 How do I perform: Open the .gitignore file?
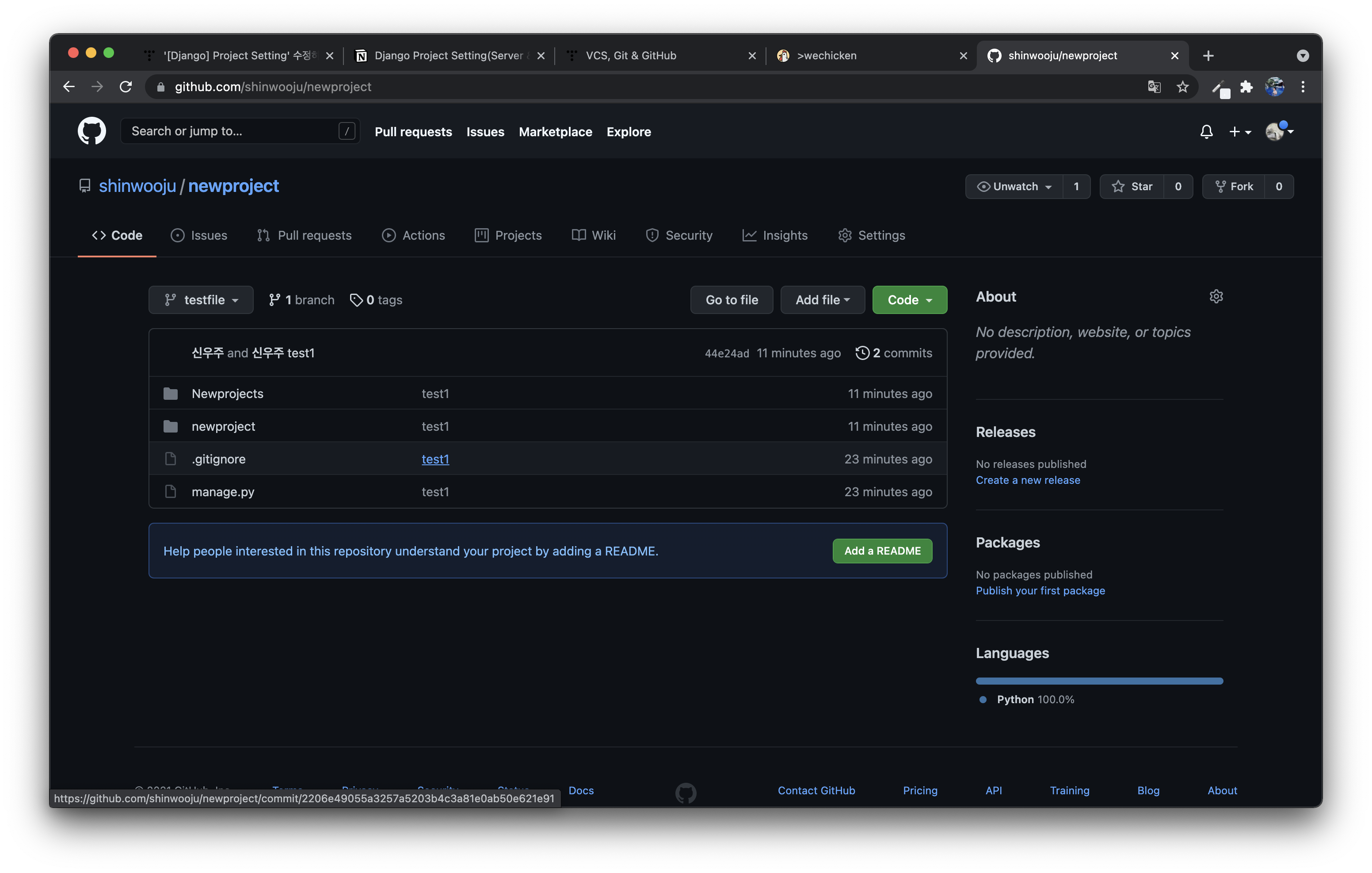point(219,459)
